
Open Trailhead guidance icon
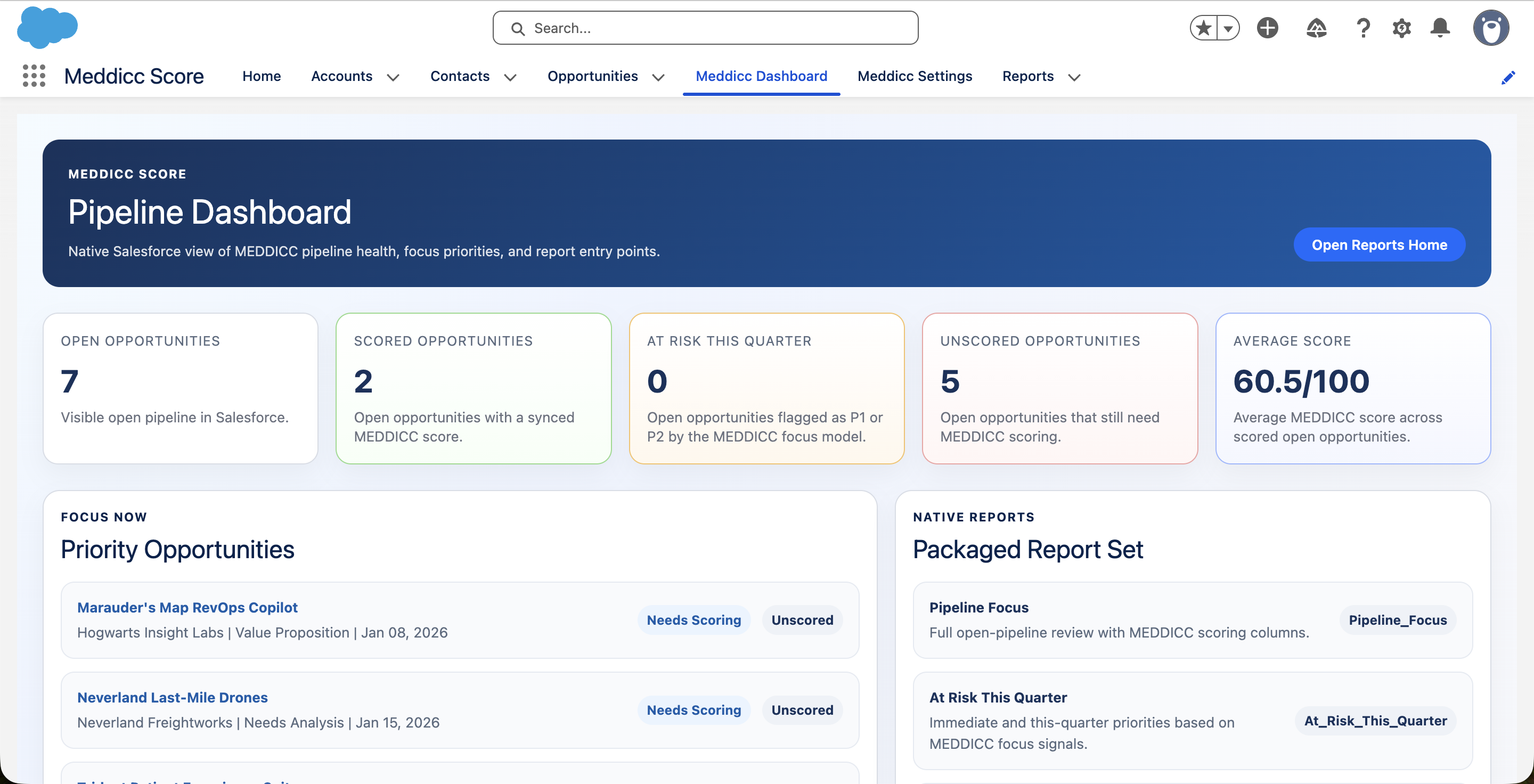[1316, 28]
